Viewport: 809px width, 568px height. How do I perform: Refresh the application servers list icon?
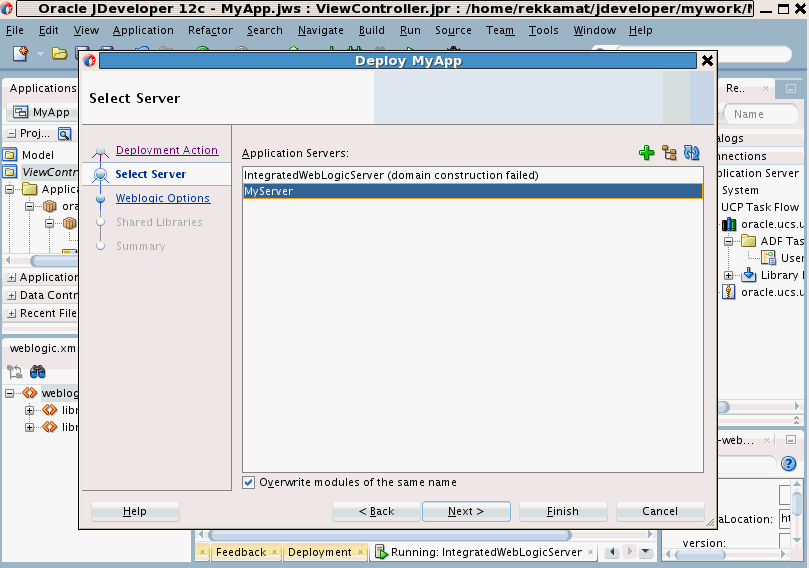pos(691,153)
